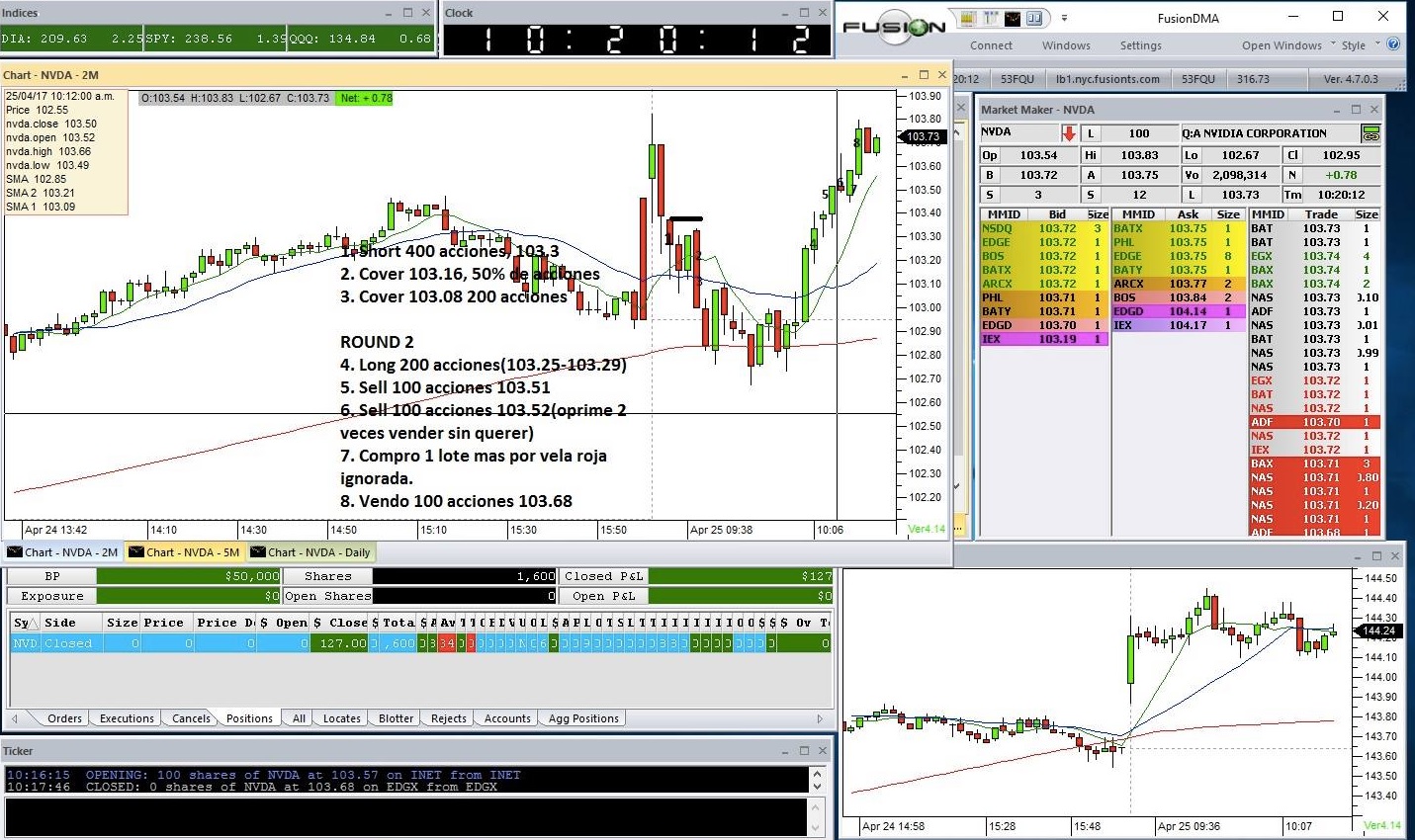Click the Trade column header in Market Maker
This screenshot has height=840, width=1415.
coord(1321,214)
